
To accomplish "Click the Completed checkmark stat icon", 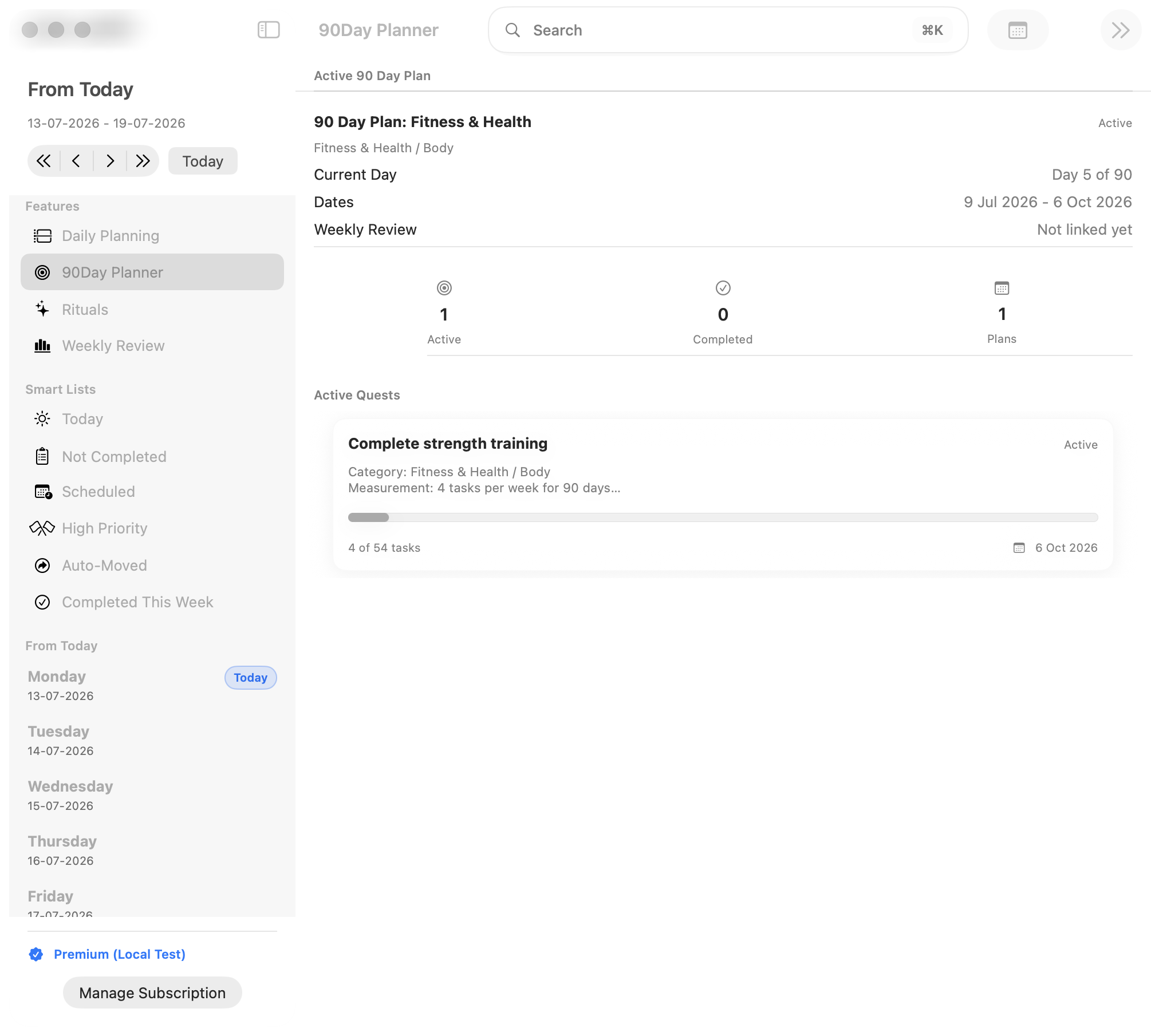I will (x=723, y=288).
